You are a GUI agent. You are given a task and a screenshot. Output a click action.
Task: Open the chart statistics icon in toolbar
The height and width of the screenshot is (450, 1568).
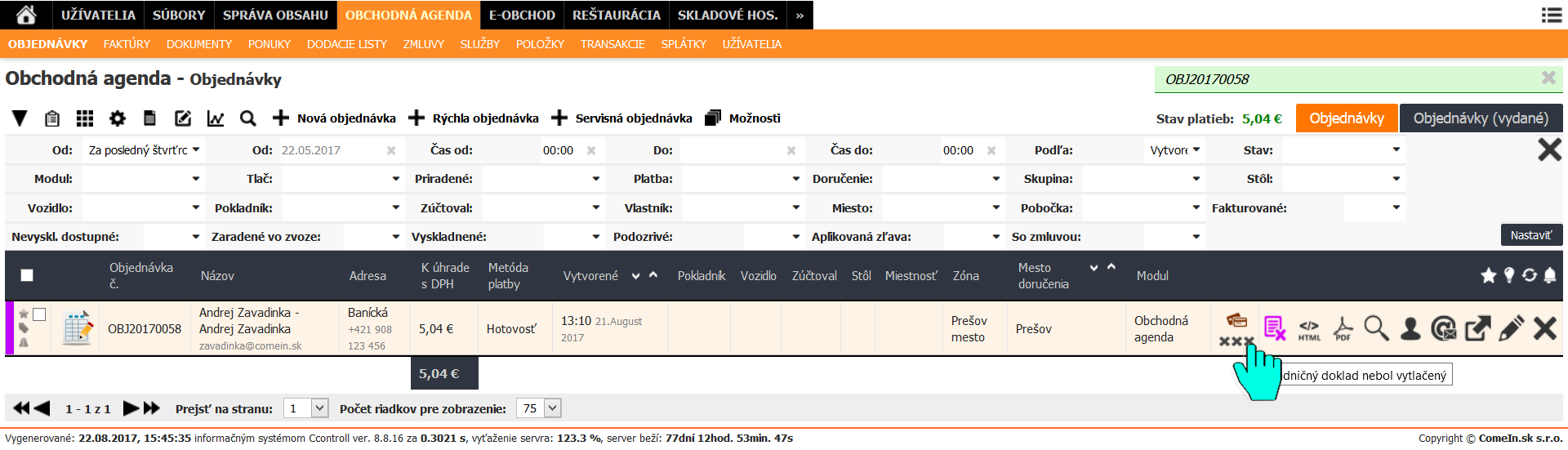[216, 118]
